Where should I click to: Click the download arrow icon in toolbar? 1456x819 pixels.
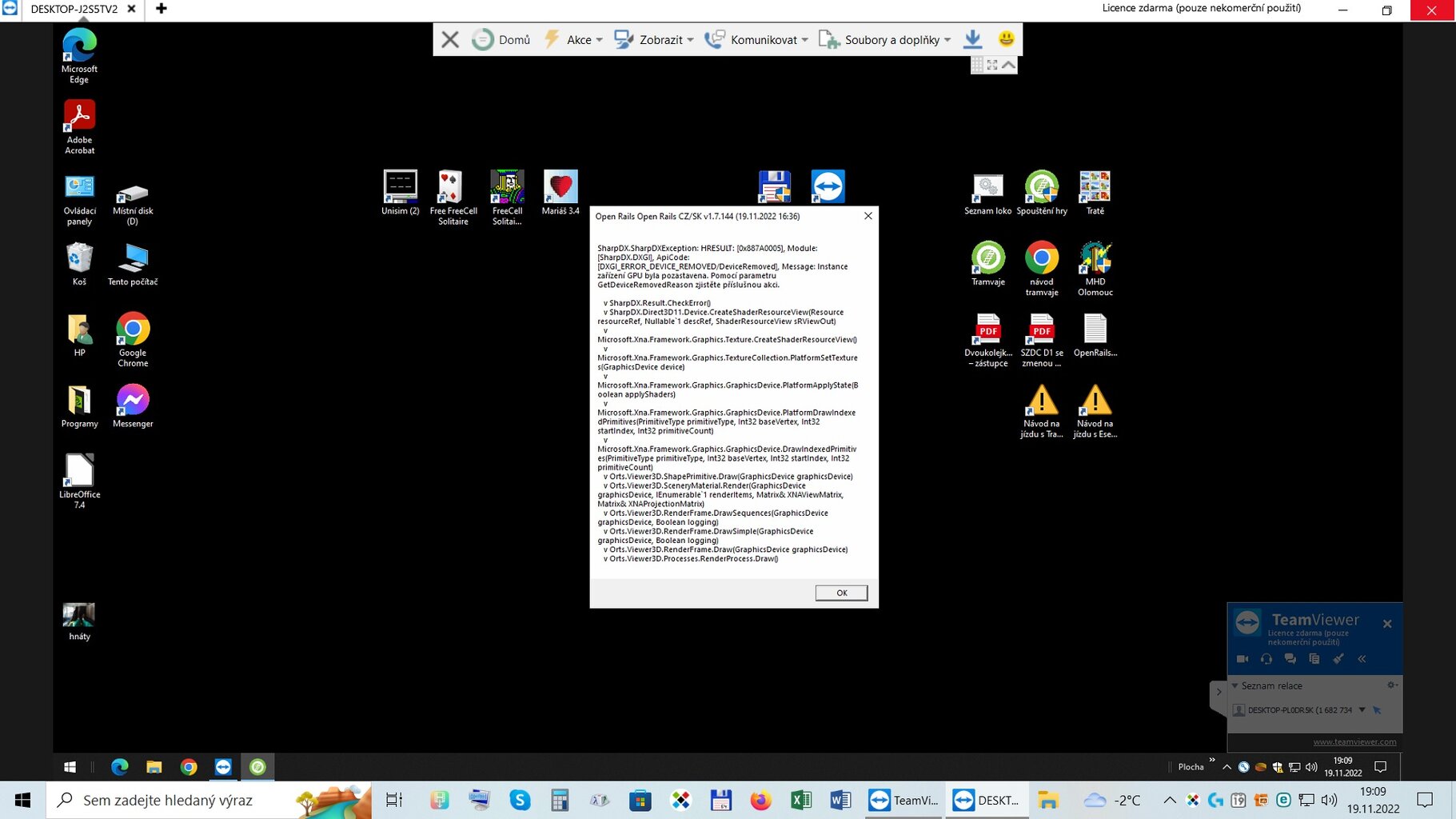click(972, 39)
